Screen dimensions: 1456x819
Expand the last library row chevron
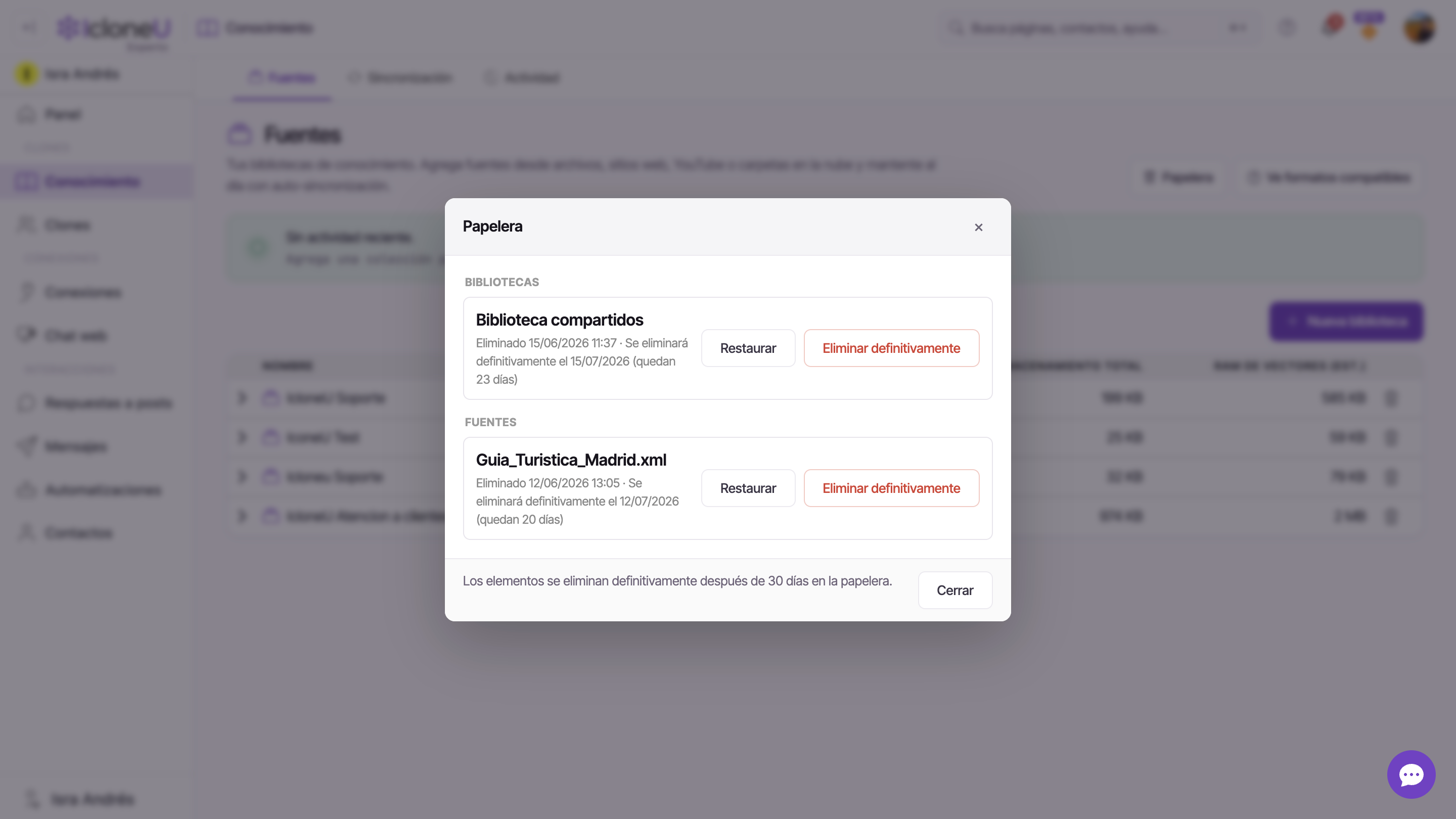point(242,516)
